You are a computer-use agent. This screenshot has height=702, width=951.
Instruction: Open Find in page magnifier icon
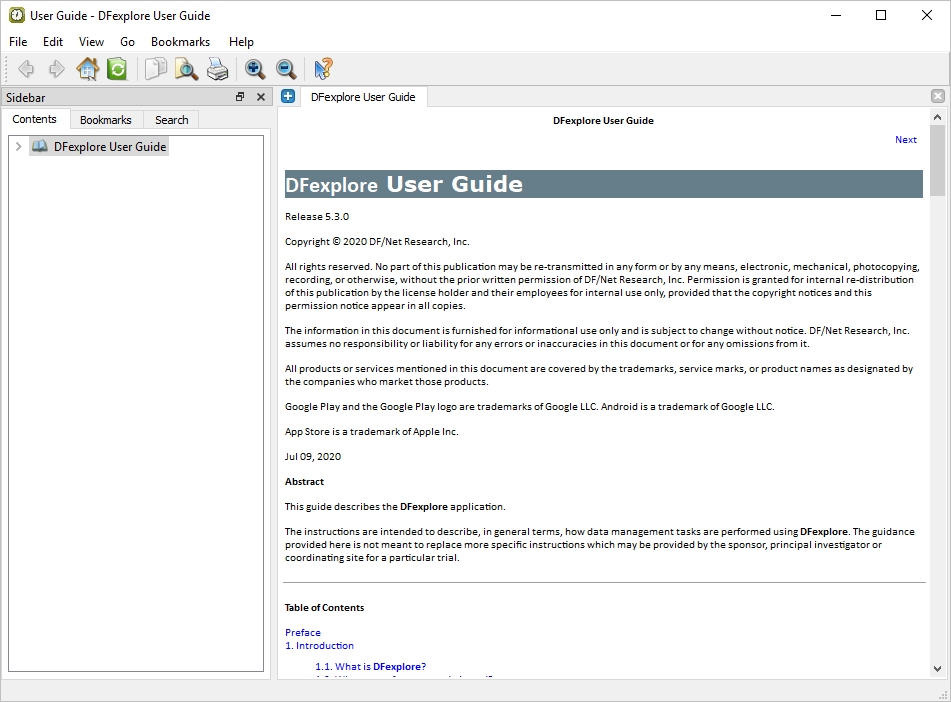[x=186, y=69]
